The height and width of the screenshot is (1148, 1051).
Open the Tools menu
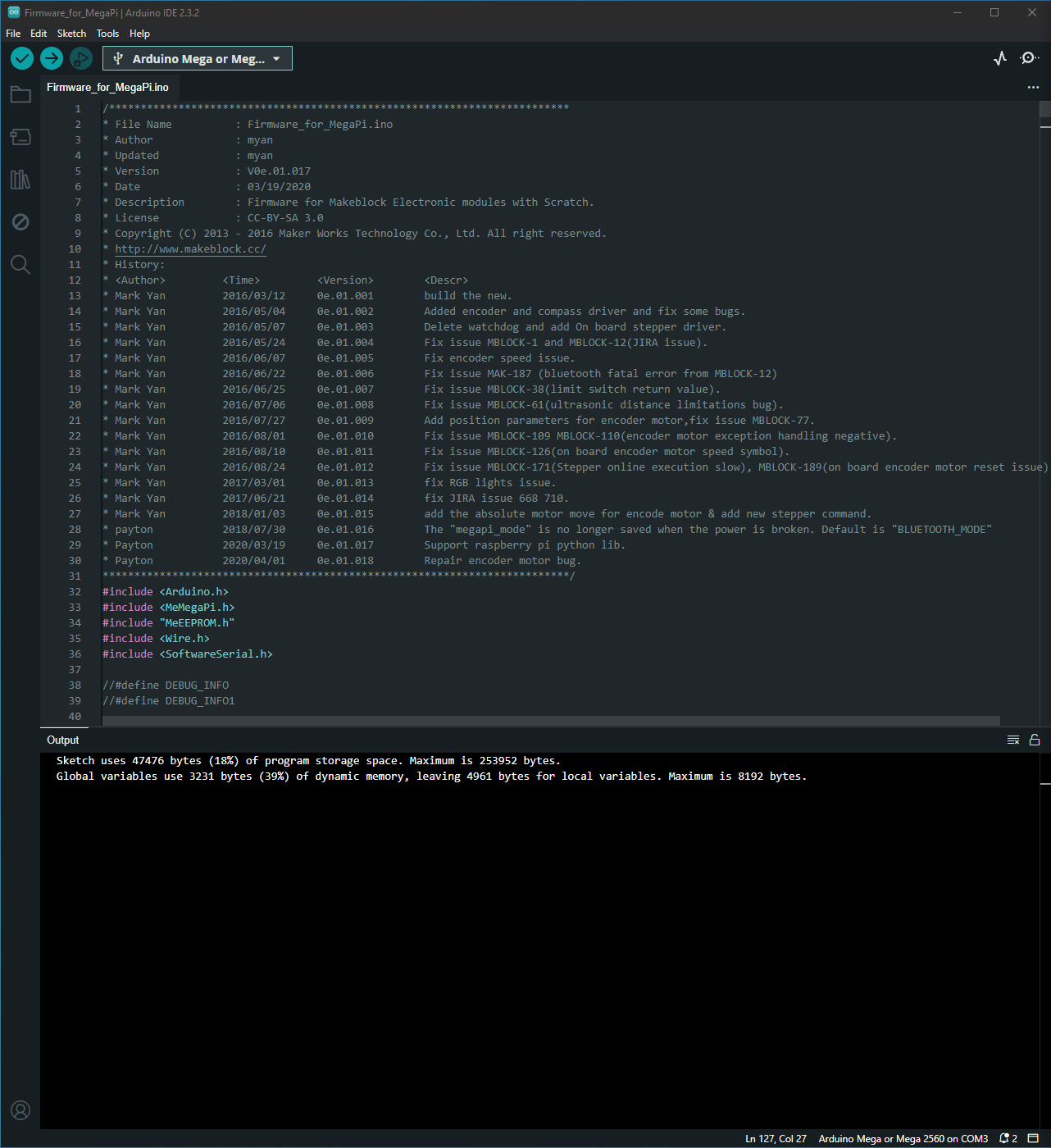(x=107, y=34)
